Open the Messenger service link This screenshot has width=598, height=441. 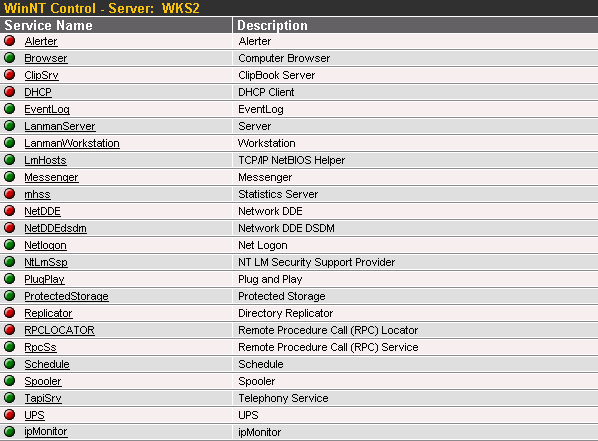[x=51, y=177]
